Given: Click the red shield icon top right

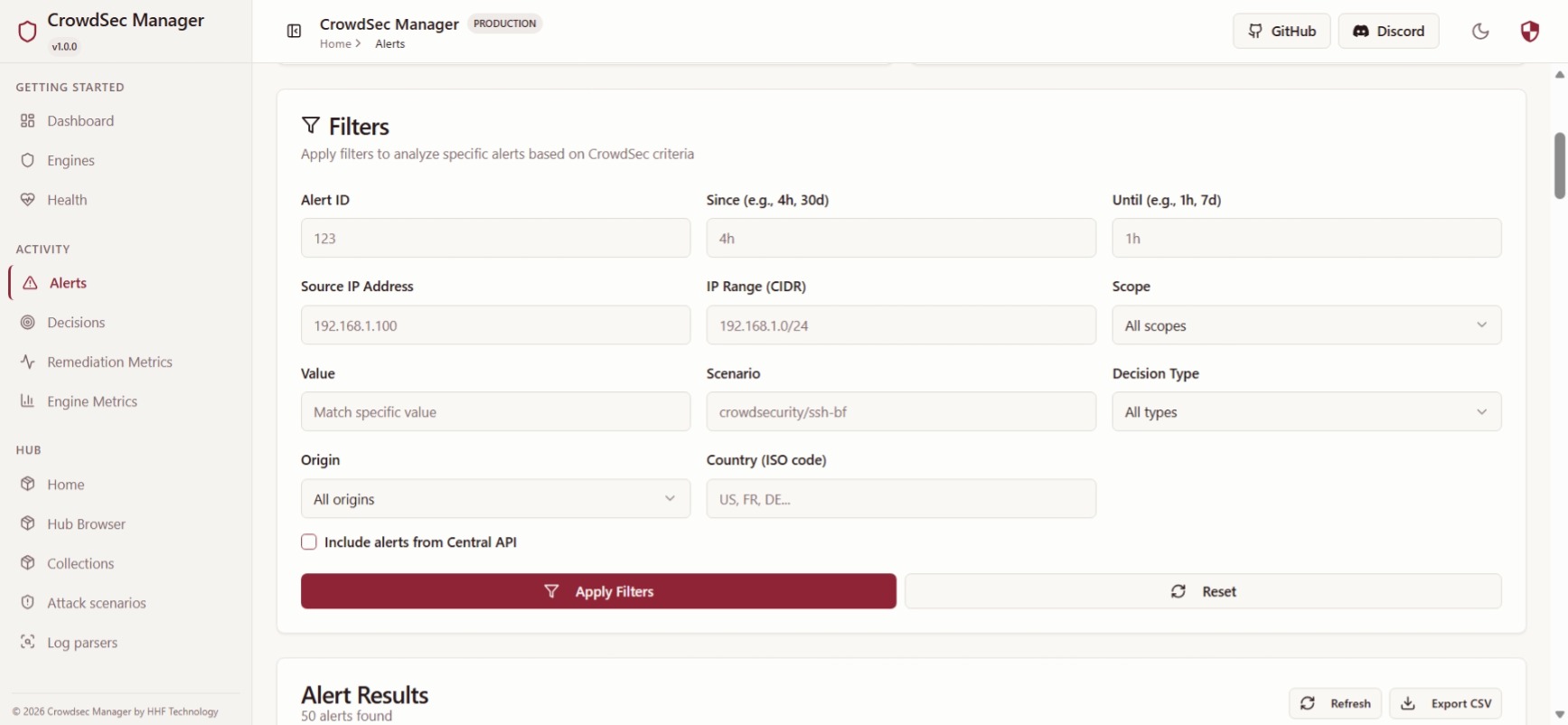Looking at the screenshot, I should click(1529, 32).
